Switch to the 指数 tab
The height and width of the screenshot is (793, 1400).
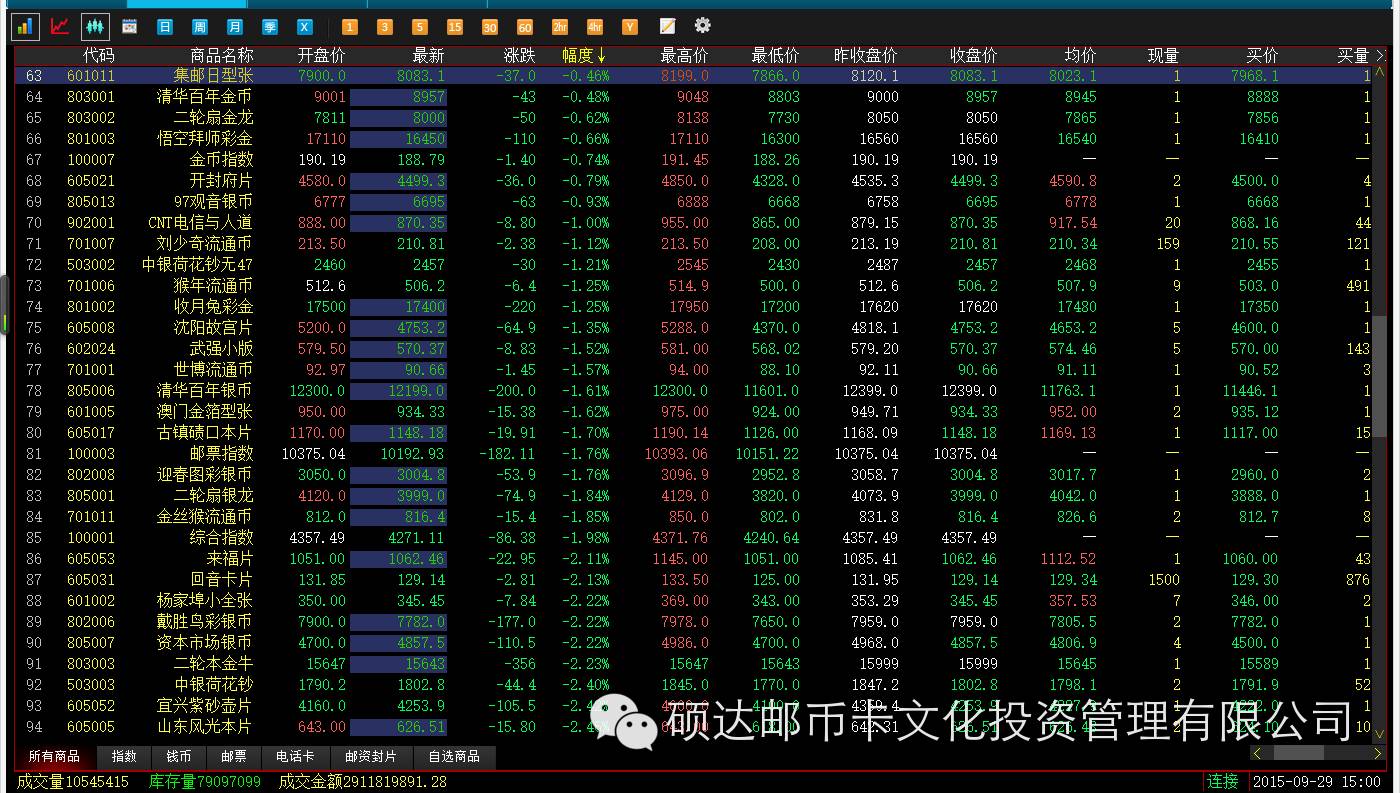124,757
